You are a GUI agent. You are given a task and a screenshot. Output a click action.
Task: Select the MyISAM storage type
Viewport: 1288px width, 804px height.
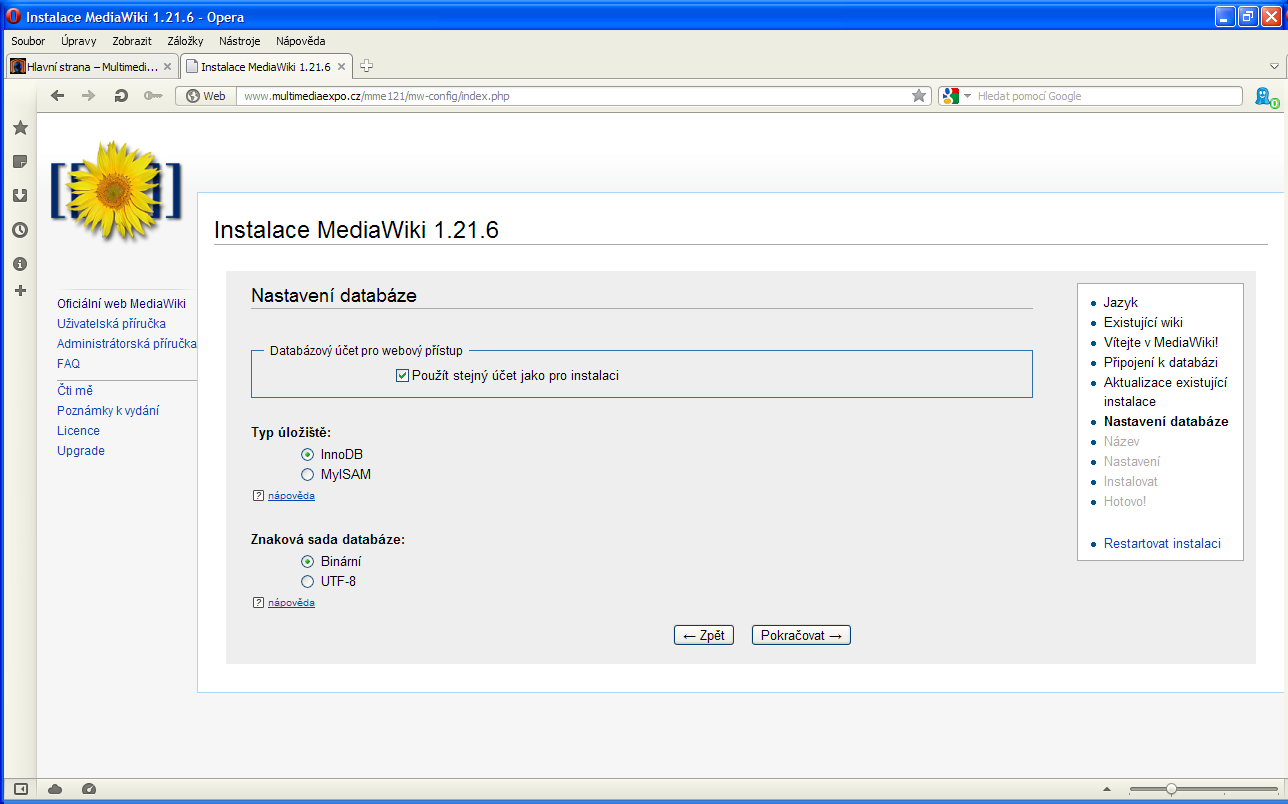(308, 474)
